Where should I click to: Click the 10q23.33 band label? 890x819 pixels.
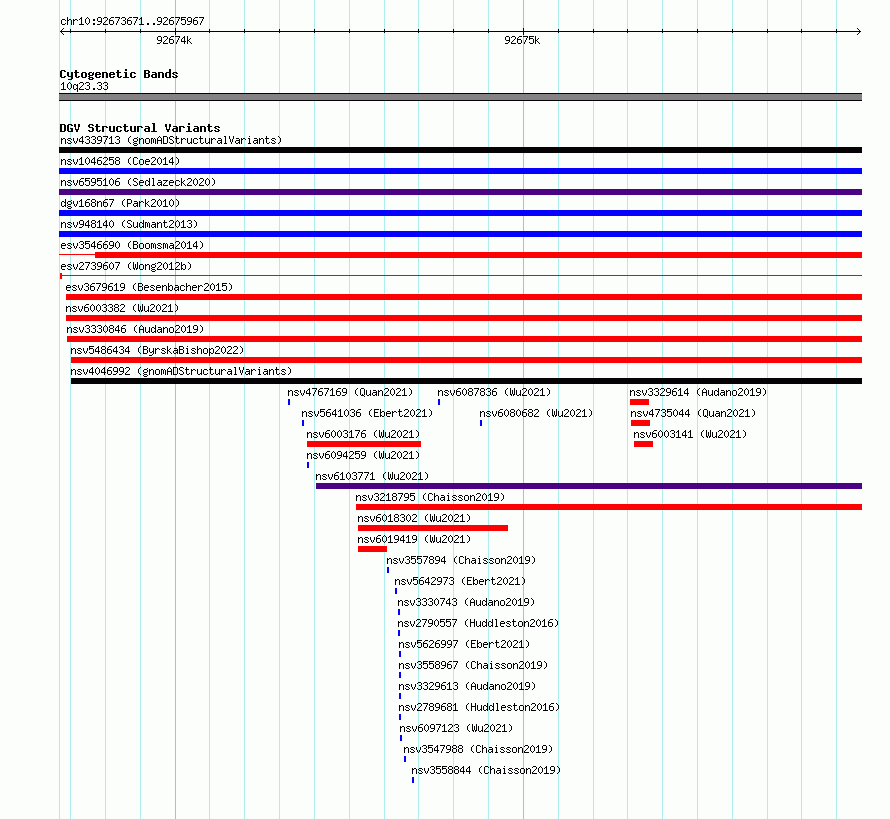pos(85,86)
